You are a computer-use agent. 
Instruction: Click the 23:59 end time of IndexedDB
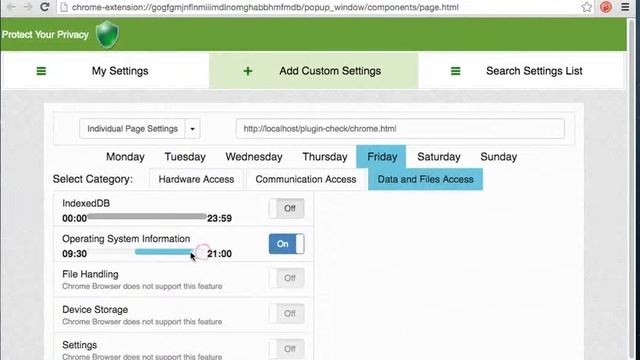[219, 218]
